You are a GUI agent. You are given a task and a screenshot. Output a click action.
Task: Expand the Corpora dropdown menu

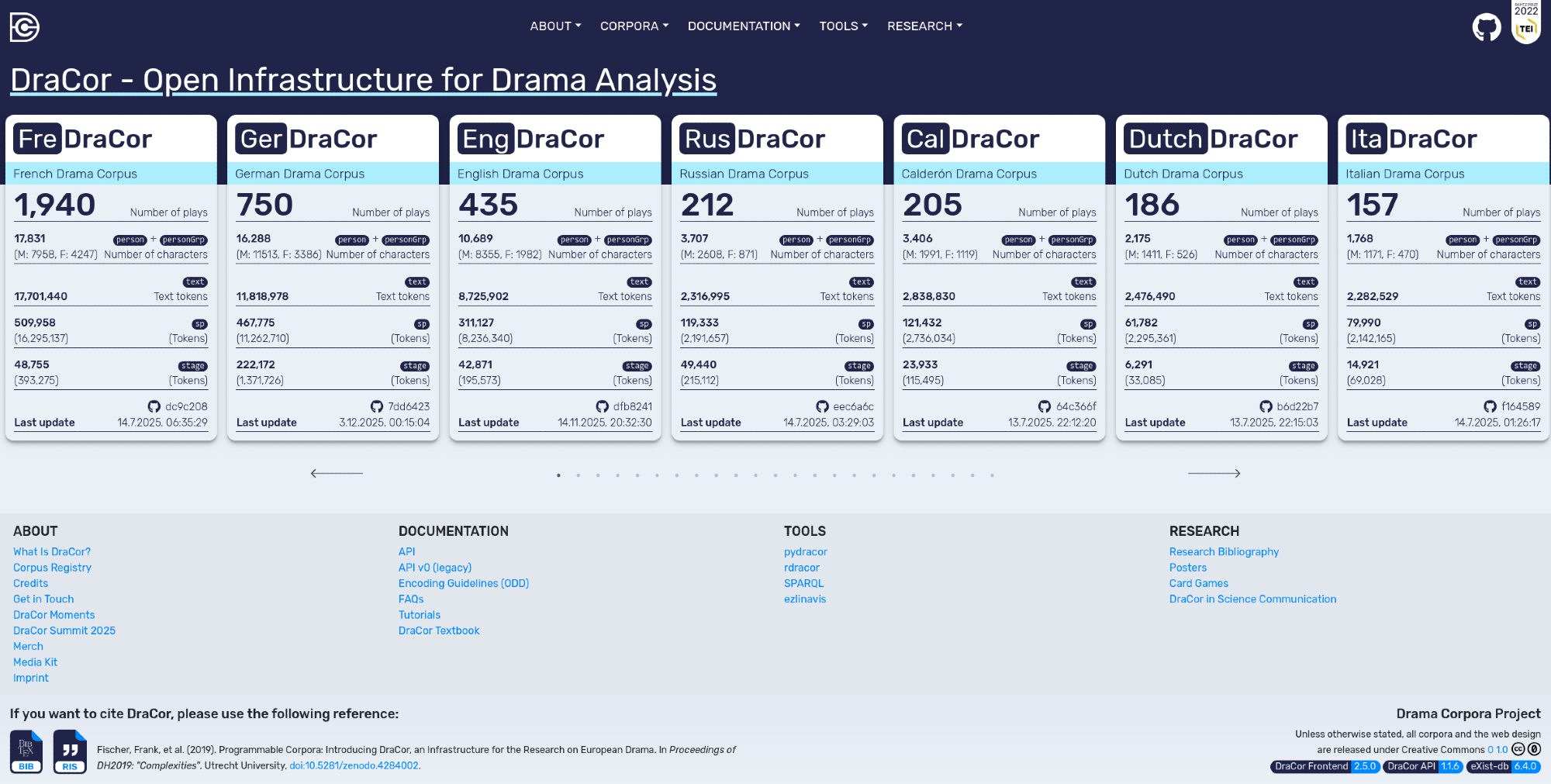634,26
